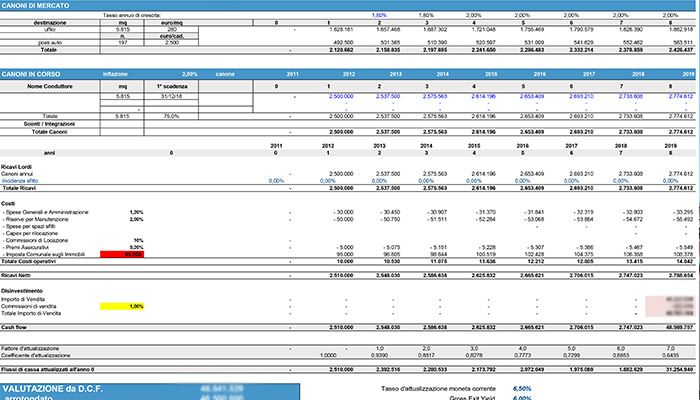Viewport: 700px width, 400px height.
Task: Select the Ricavi Netti row label
Action: coord(16,275)
